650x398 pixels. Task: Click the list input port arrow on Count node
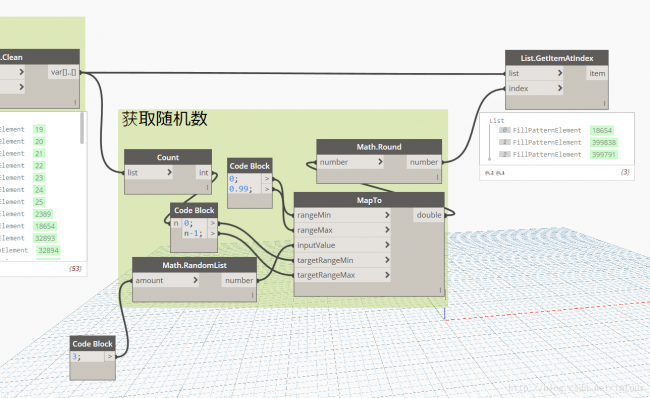click(x=169, y=172)
